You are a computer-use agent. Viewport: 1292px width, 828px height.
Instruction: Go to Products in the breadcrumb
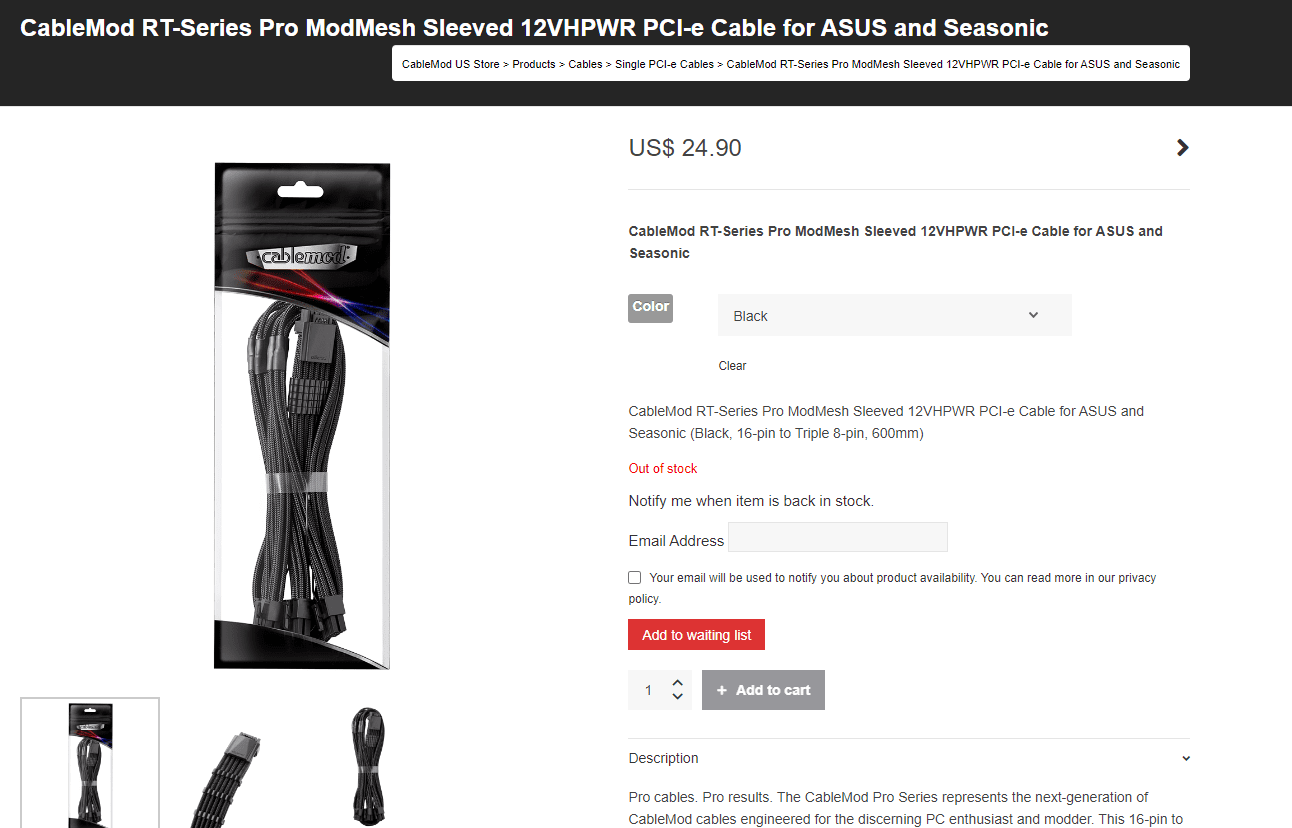pos(534,64)
